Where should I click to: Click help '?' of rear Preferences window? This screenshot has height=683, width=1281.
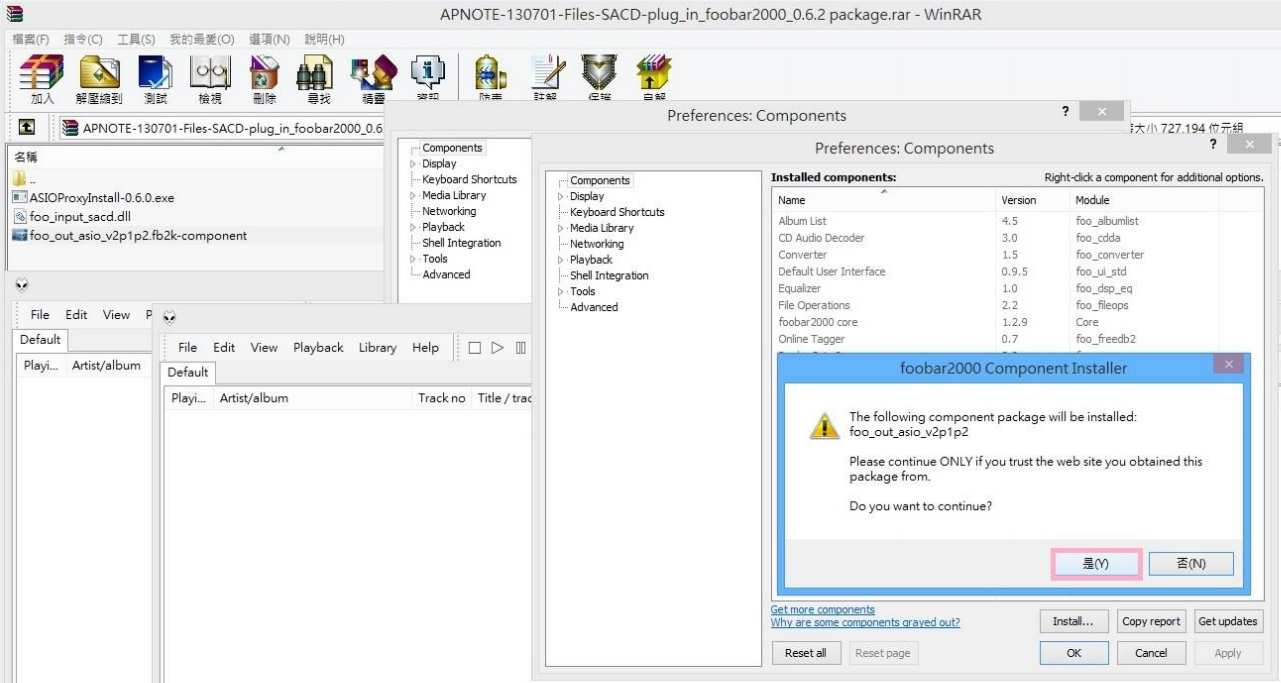[x=1065, y=111]
